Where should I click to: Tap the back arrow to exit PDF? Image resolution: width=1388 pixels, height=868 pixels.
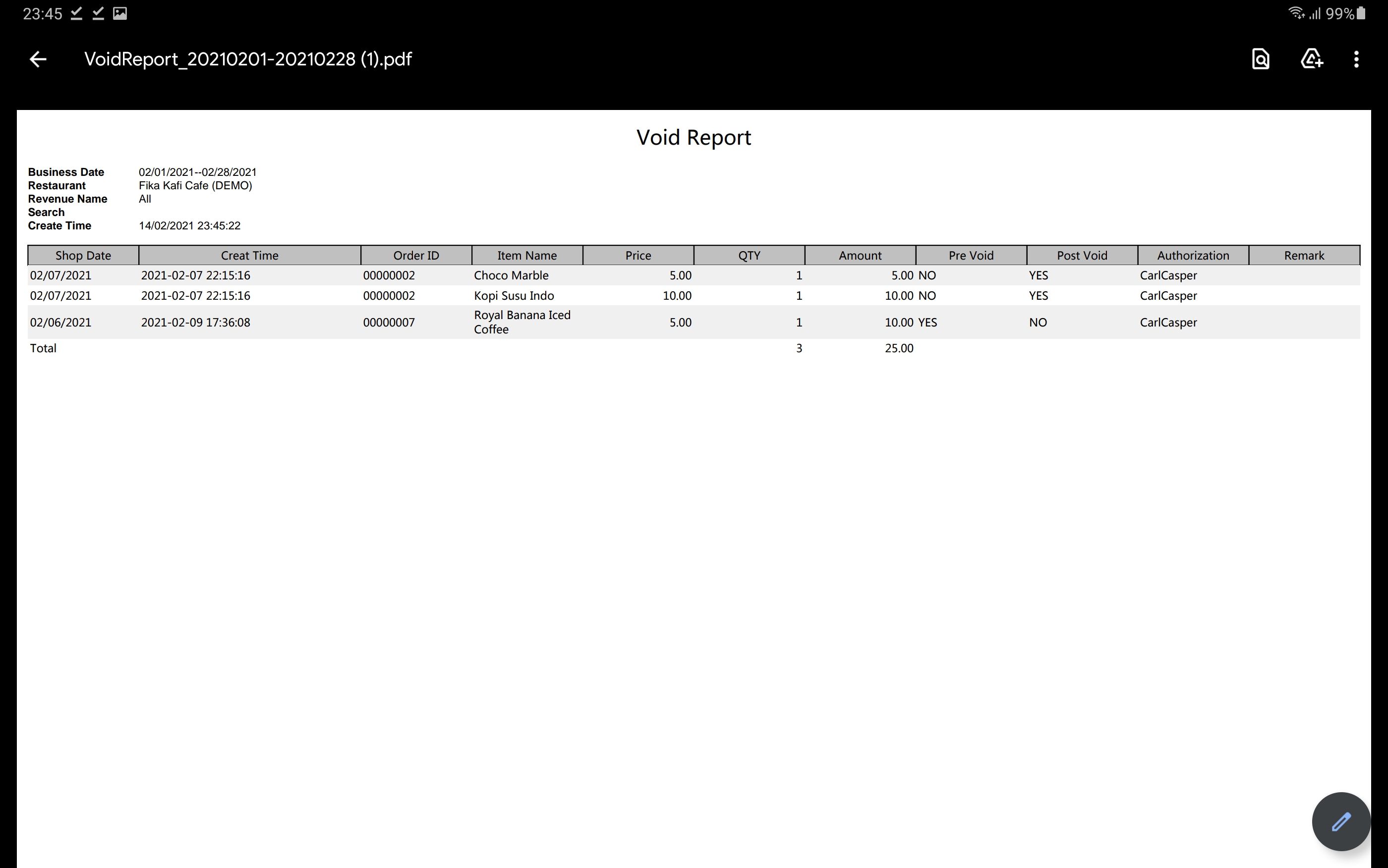[x=38, y=59]
